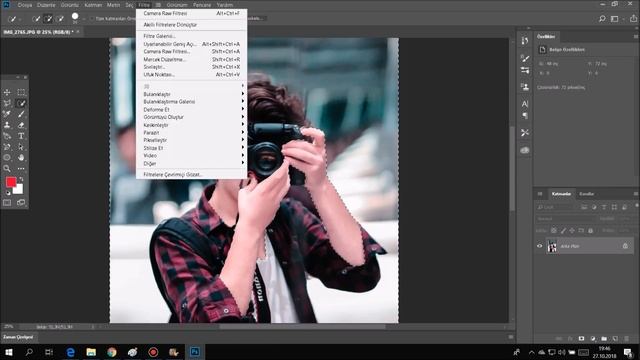Choose Add to Selection brush mode
The image size is (640, 360).
point(48,18)
